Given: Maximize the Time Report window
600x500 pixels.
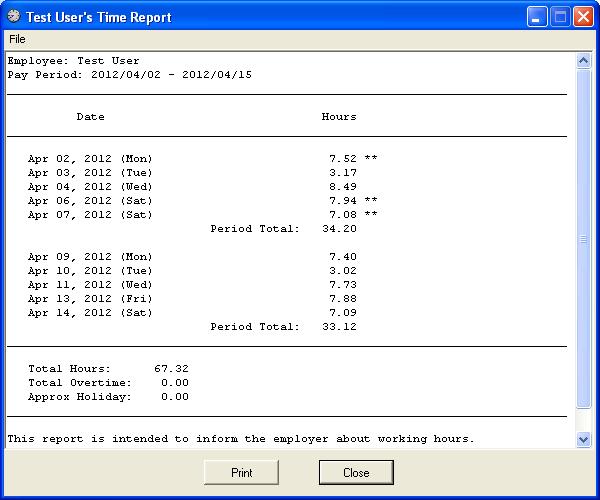Looking at the screenshot, I should click(x=560, y=17).
